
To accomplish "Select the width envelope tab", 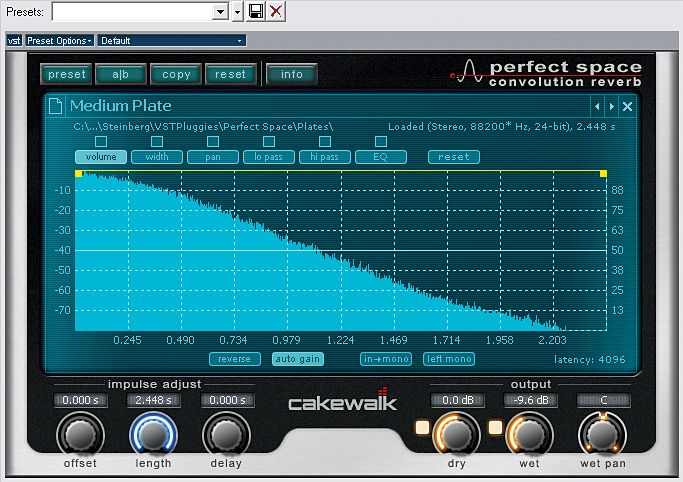I will pos(157,157).
